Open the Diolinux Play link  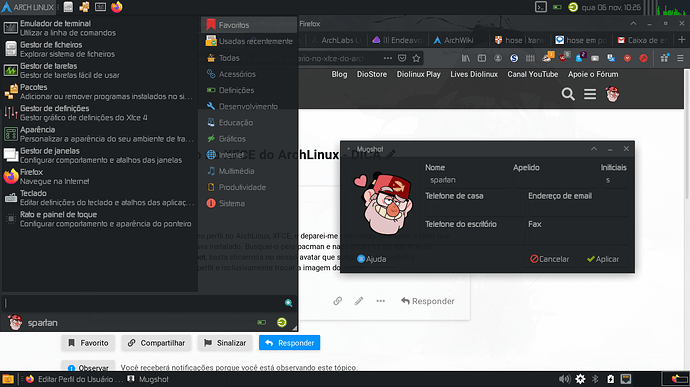point(418,74)
